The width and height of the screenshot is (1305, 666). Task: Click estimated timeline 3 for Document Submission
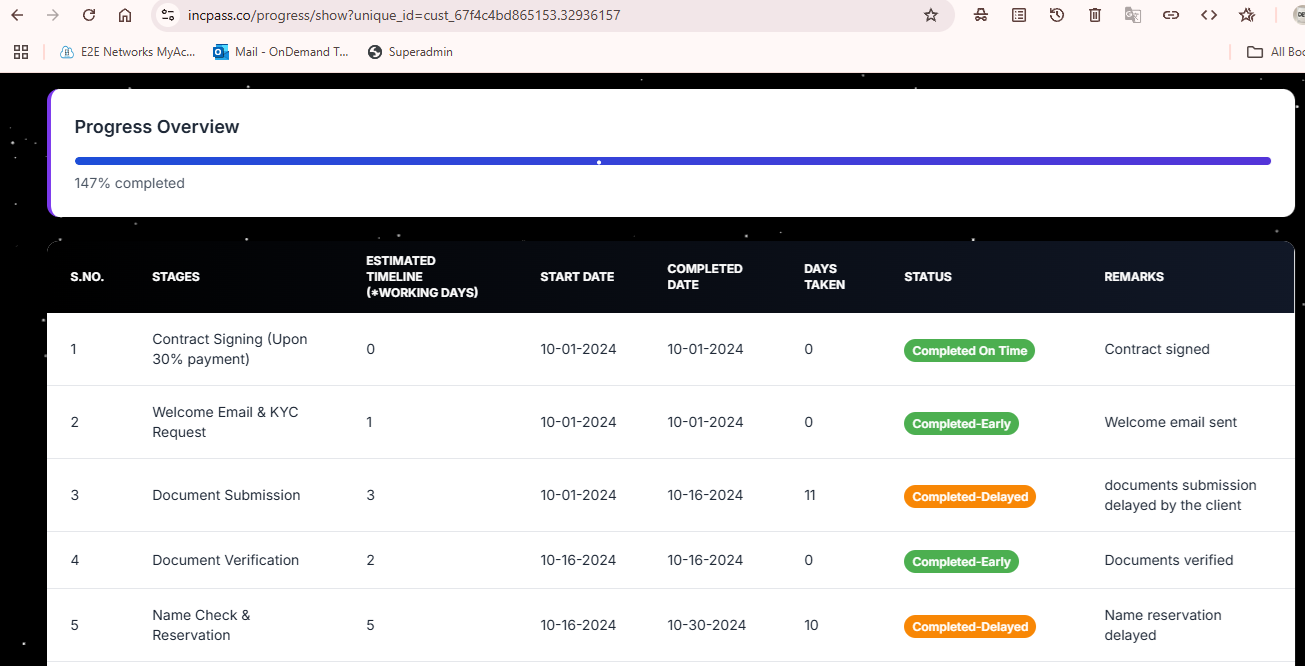click(x=370, y=495)
